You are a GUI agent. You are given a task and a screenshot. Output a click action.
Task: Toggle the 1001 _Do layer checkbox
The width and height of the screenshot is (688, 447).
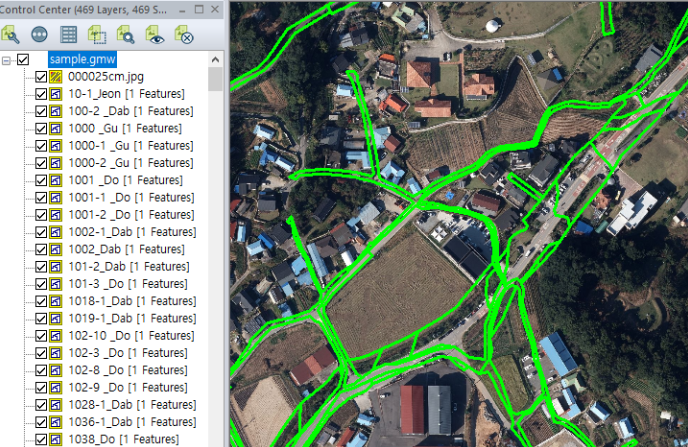[x=41, y=180]
